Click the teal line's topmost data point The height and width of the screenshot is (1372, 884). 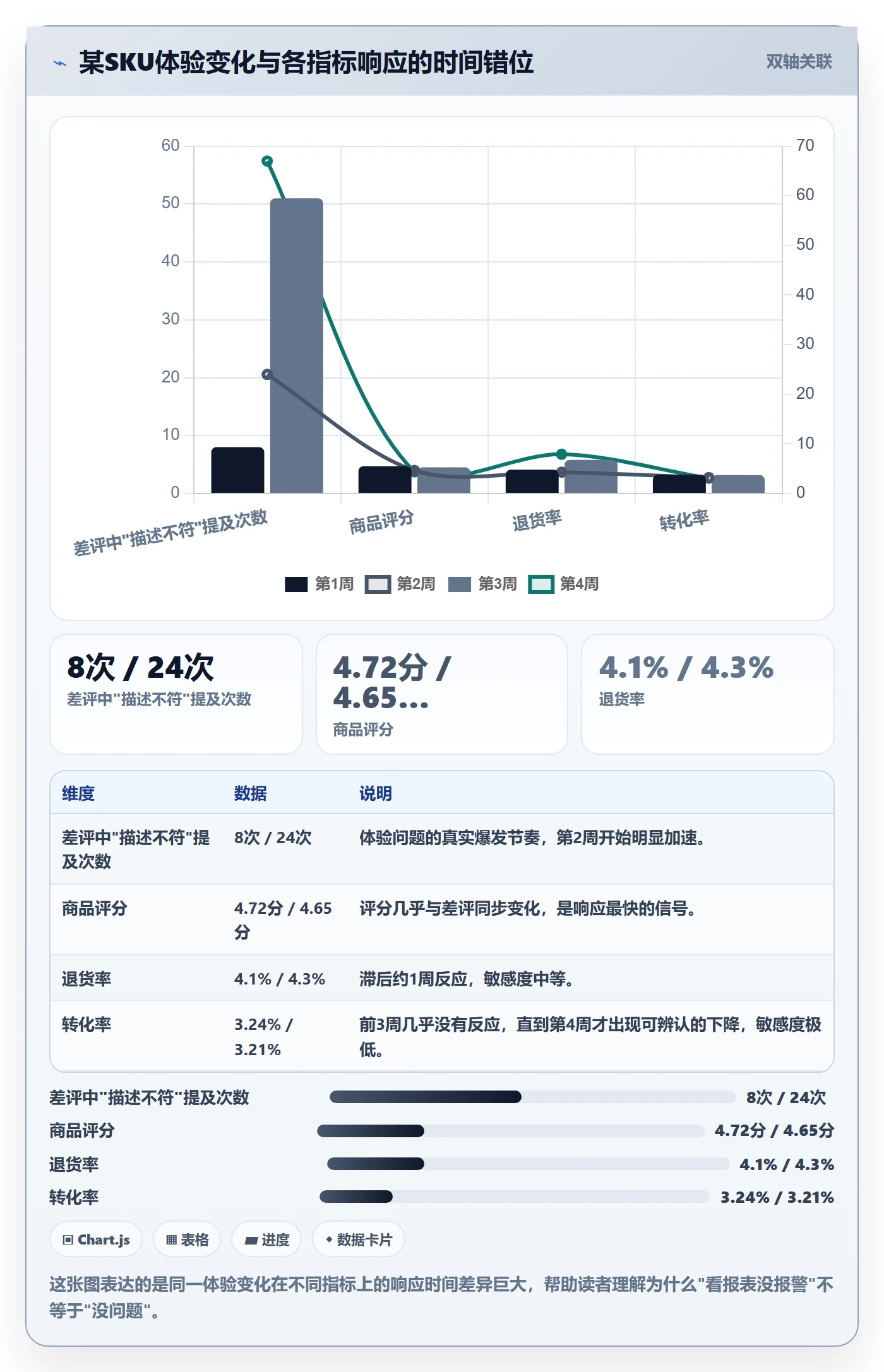[267, 162]
